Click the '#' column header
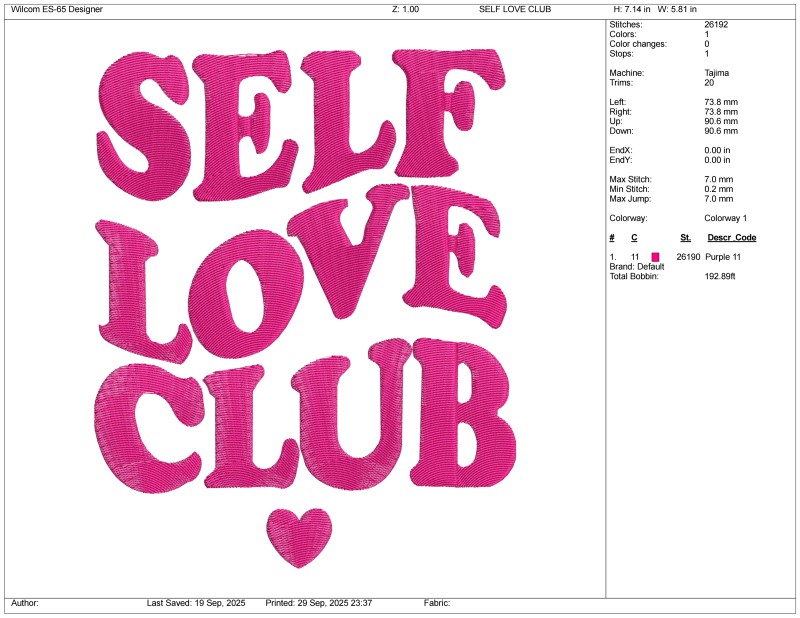The height and width of the screenshot is (618, 800). (612, 238)
